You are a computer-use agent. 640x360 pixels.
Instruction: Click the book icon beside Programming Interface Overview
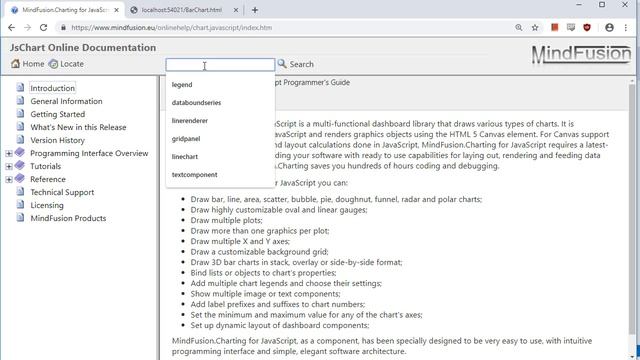[x=20, y=152]
